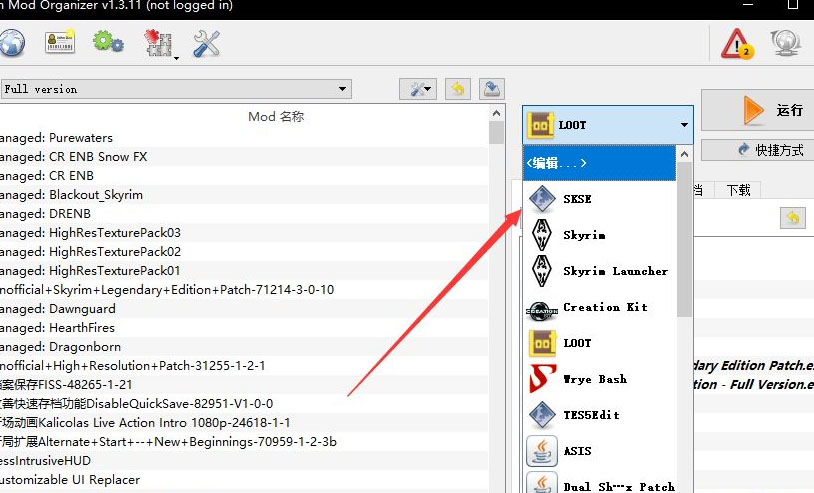Select Skyrim from the executable list
The height and width of the screenshot is (493, 814).
599,235
